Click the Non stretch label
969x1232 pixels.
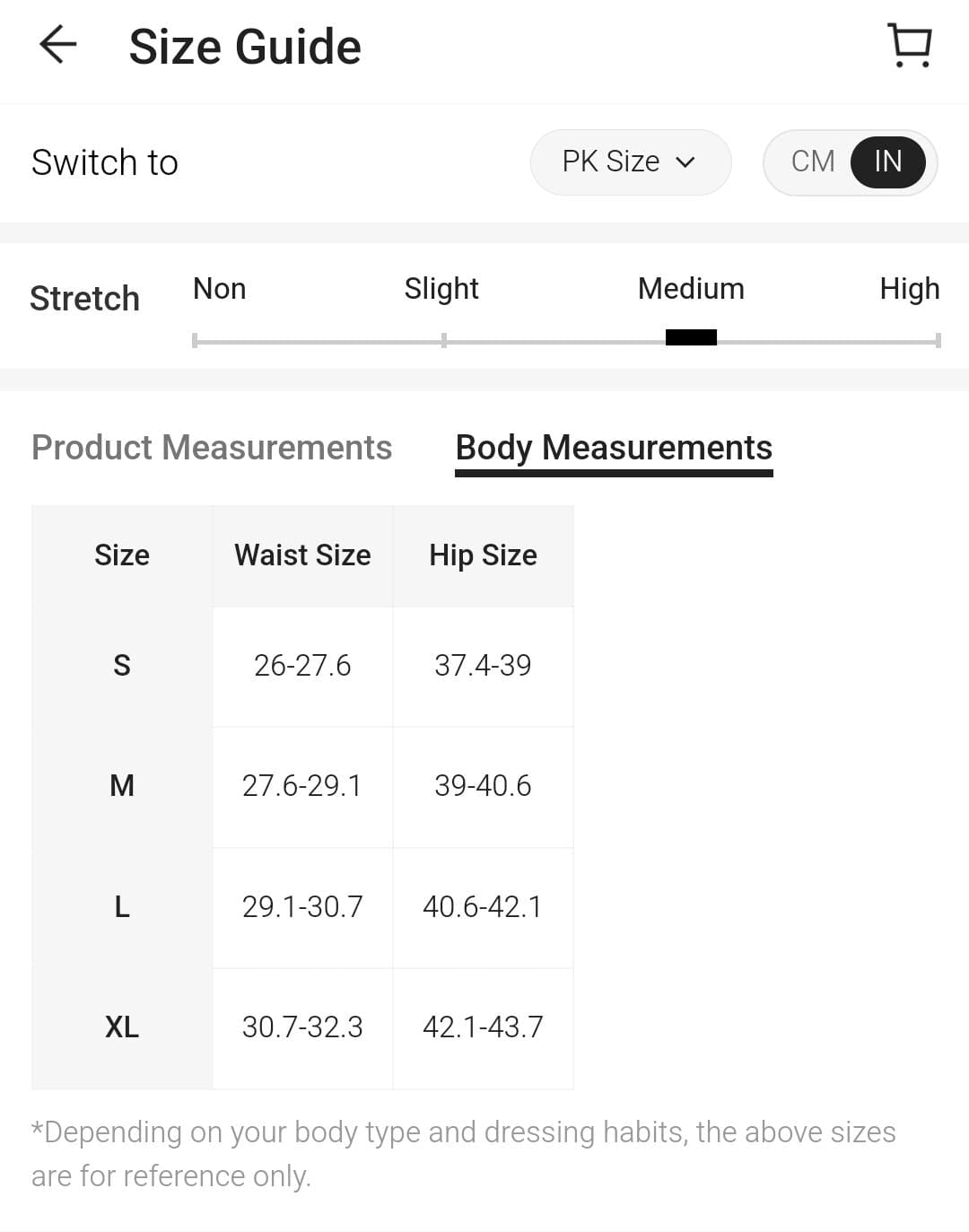219,289
